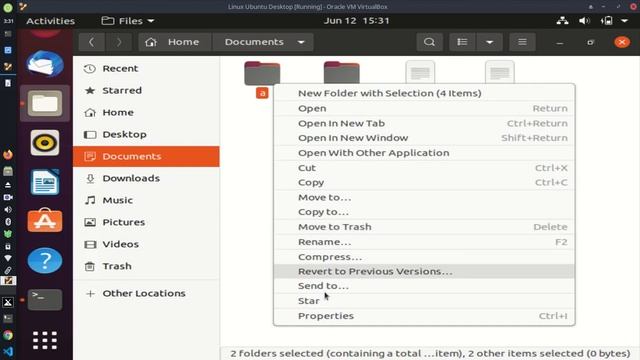Open Starred in the sidebar
The image size is (640, 360).
(x=146, y=91)
